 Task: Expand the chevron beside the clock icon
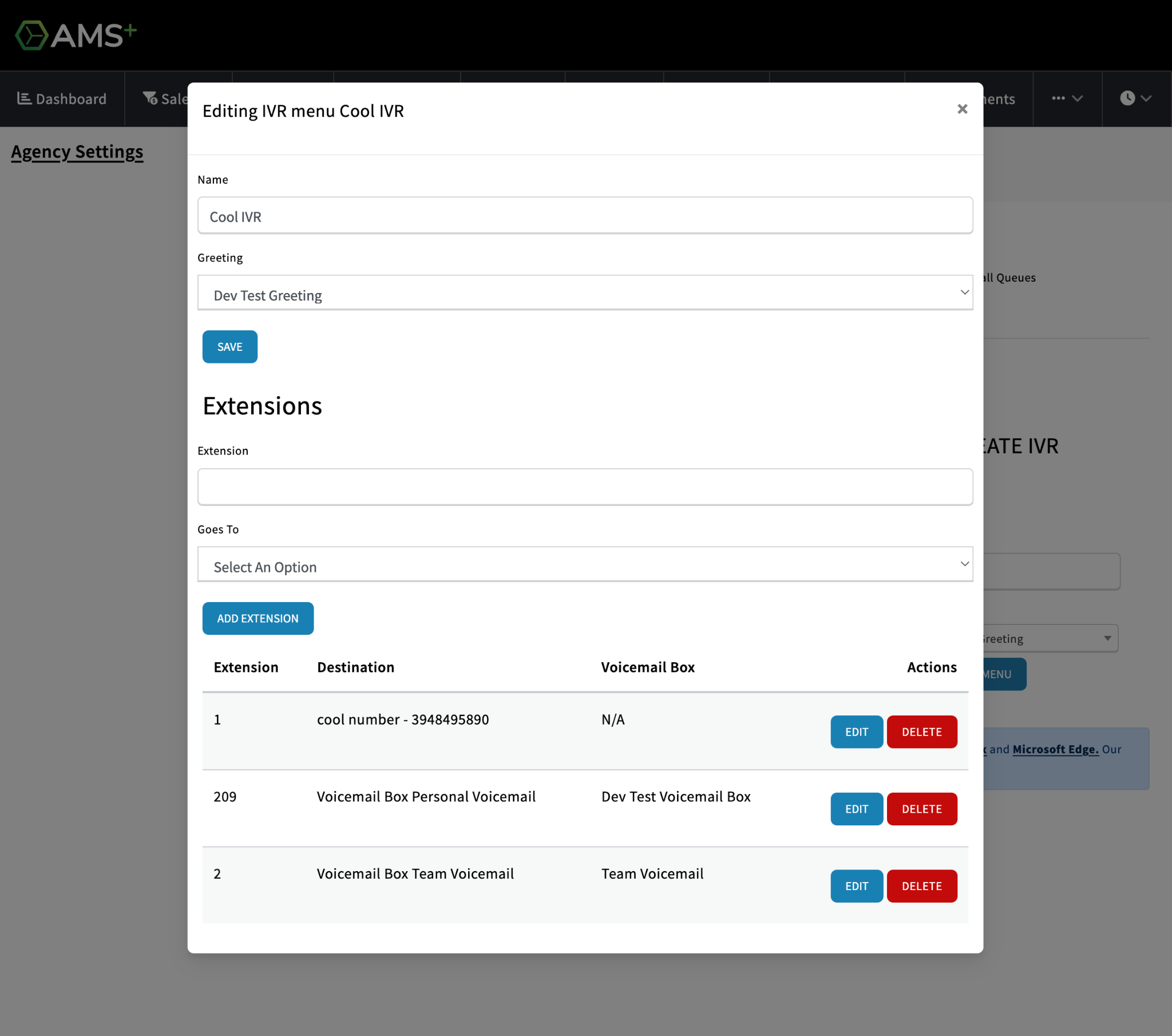[x=1146, y=98]
